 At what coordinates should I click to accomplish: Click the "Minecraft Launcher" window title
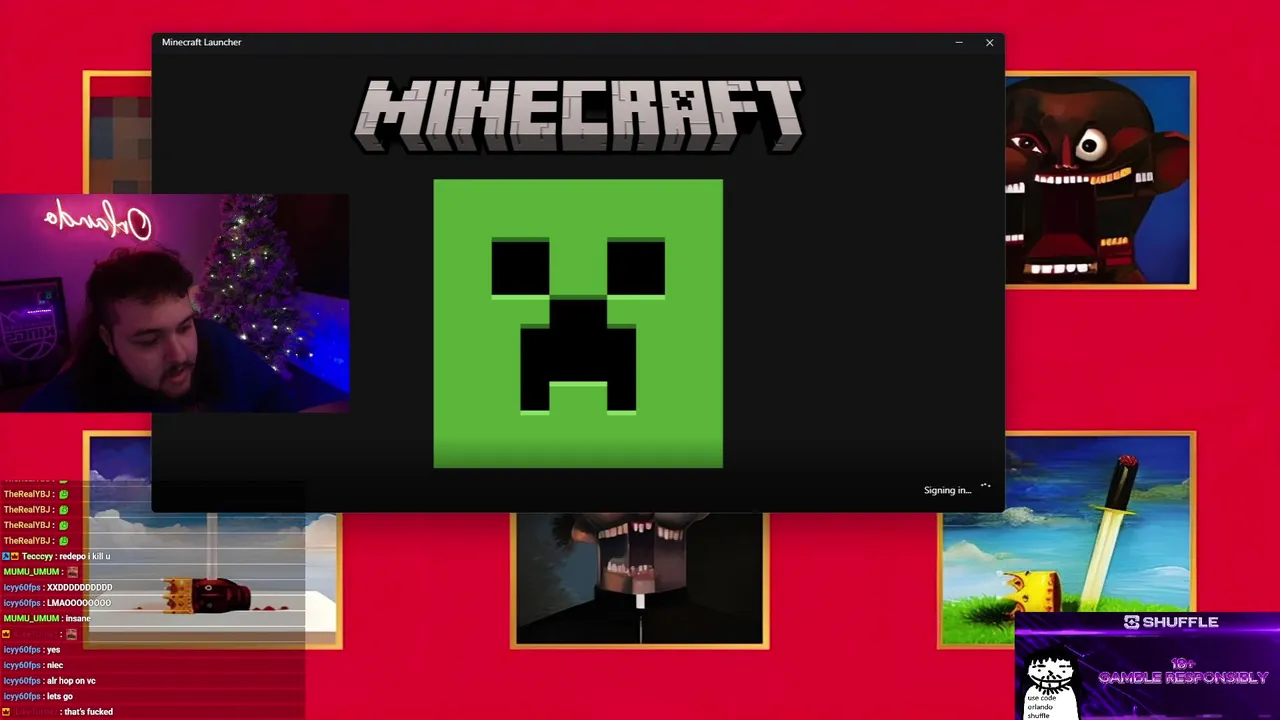click(x=202, y=42)
